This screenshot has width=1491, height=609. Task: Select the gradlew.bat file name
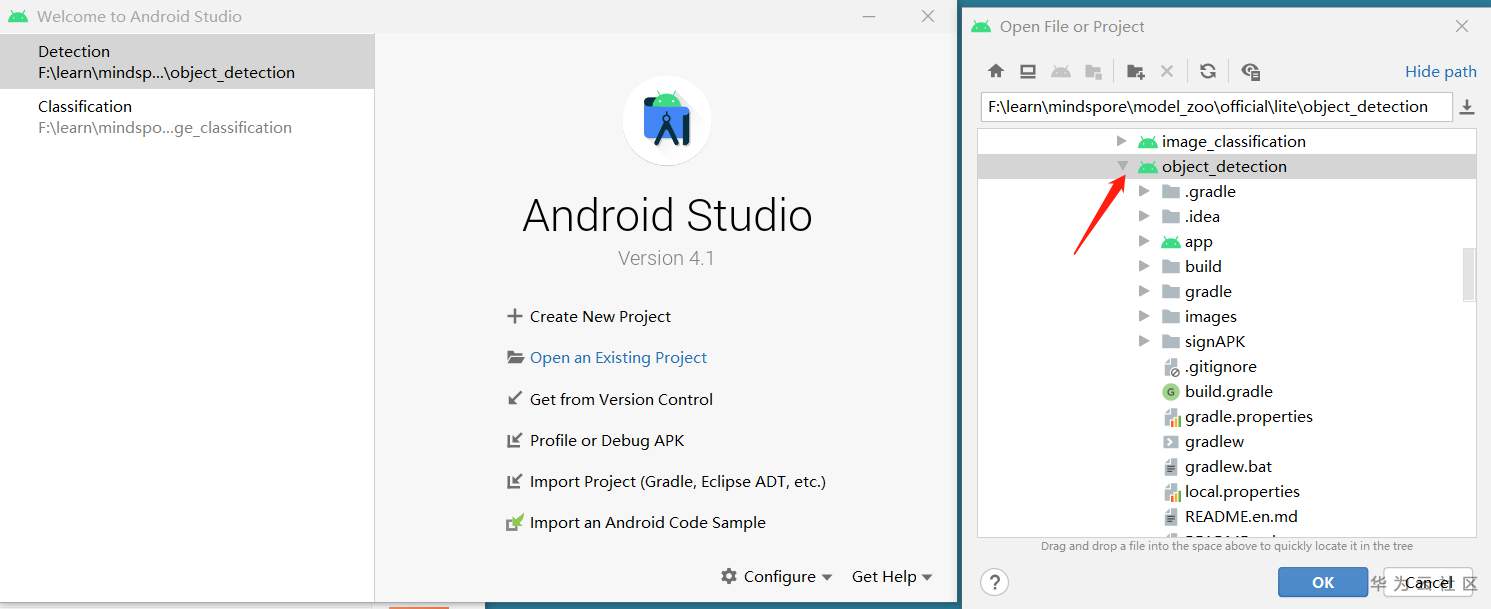pyautogui.click(x=1229, y=467)
